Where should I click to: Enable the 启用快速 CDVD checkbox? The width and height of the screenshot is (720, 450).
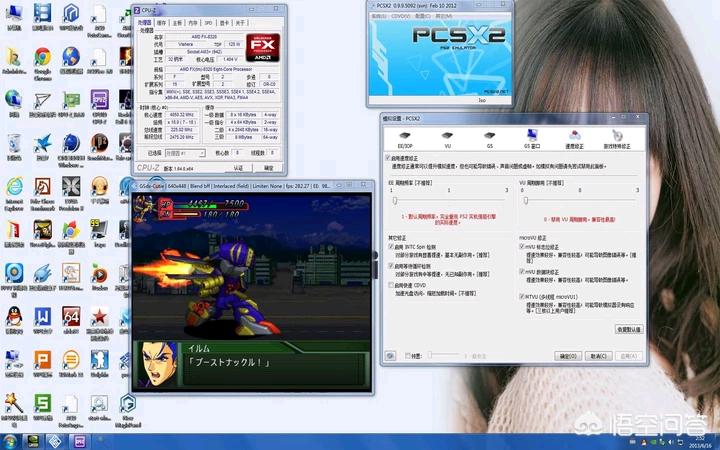point(391,285)
